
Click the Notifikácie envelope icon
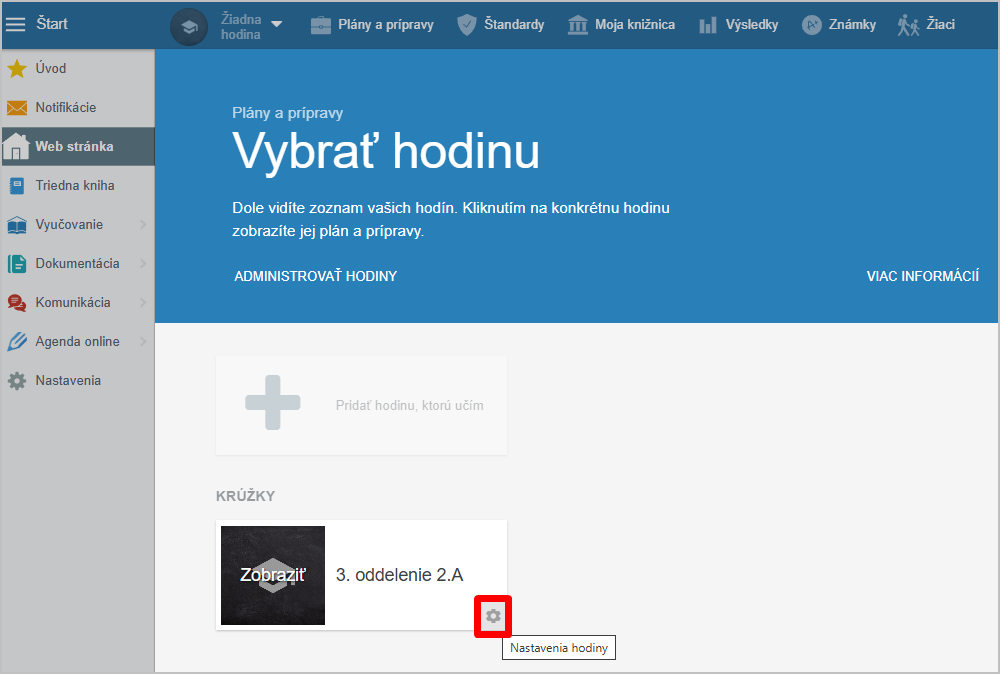click(x=17, y=108)
